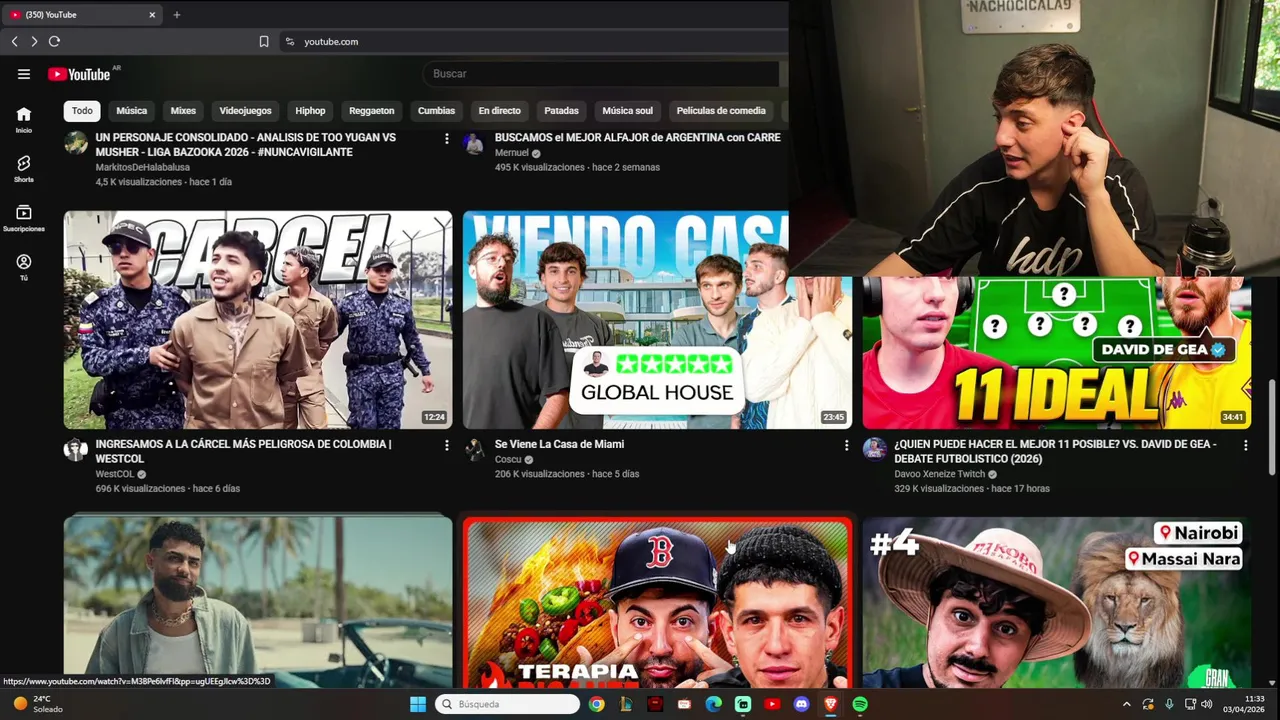1280x720 pixels.
Task: Open Microsoft Edge from taskbar
Action: (713, 704)
